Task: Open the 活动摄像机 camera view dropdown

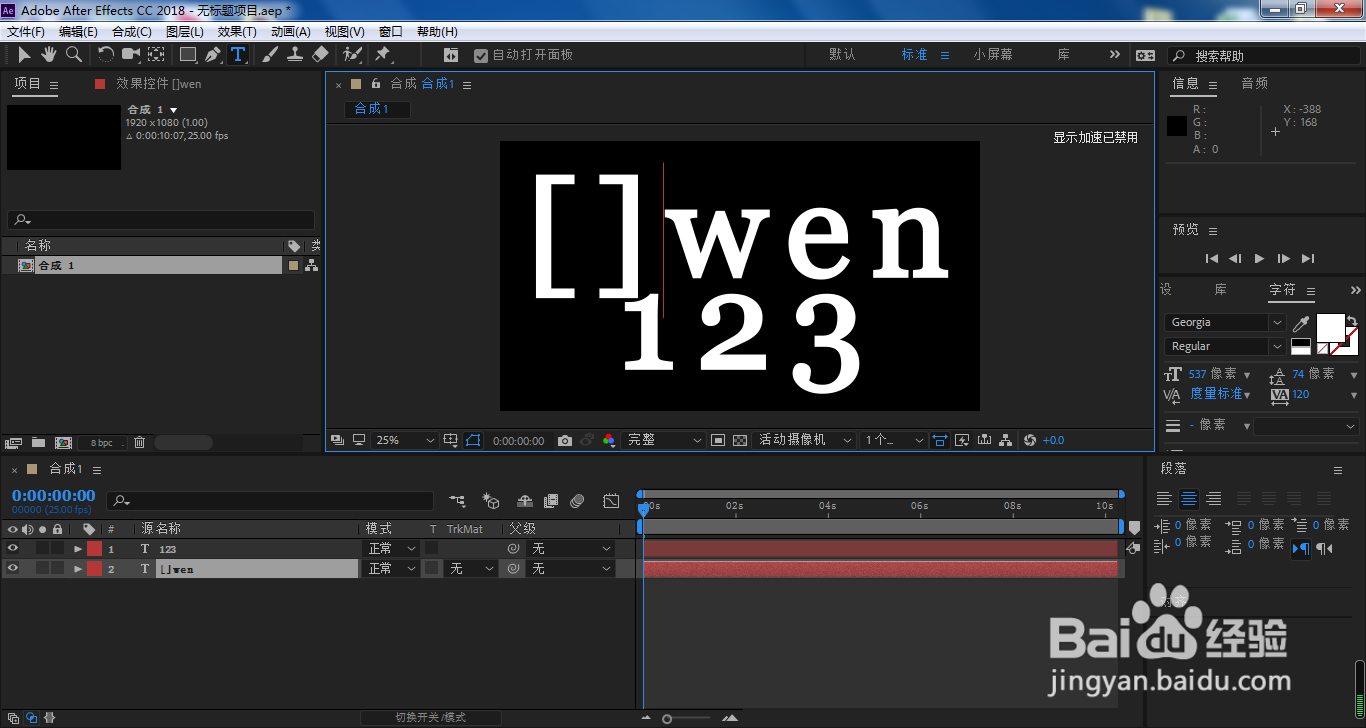Action: pos(804,440)
